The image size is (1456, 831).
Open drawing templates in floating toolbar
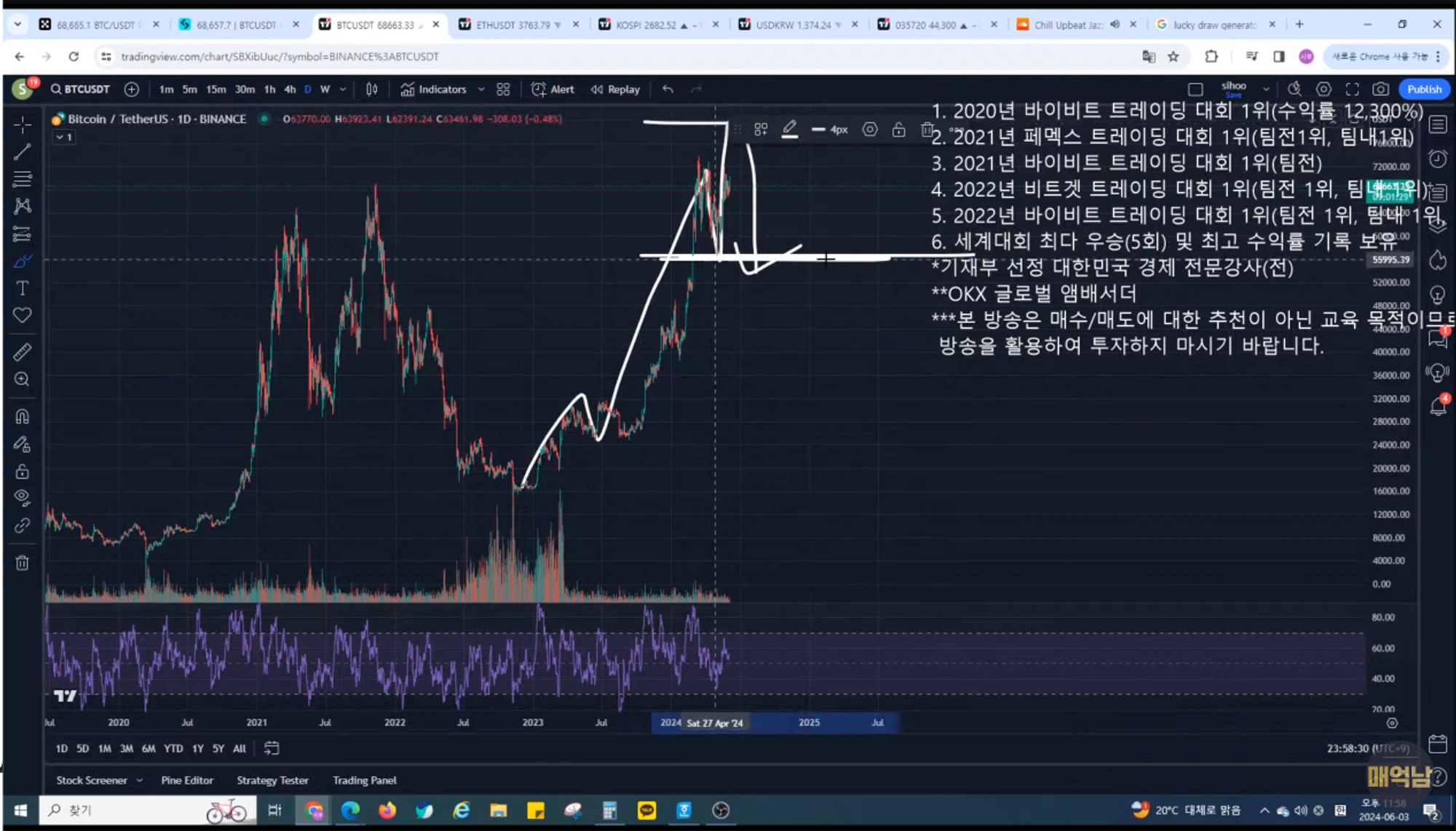(761, 130)
